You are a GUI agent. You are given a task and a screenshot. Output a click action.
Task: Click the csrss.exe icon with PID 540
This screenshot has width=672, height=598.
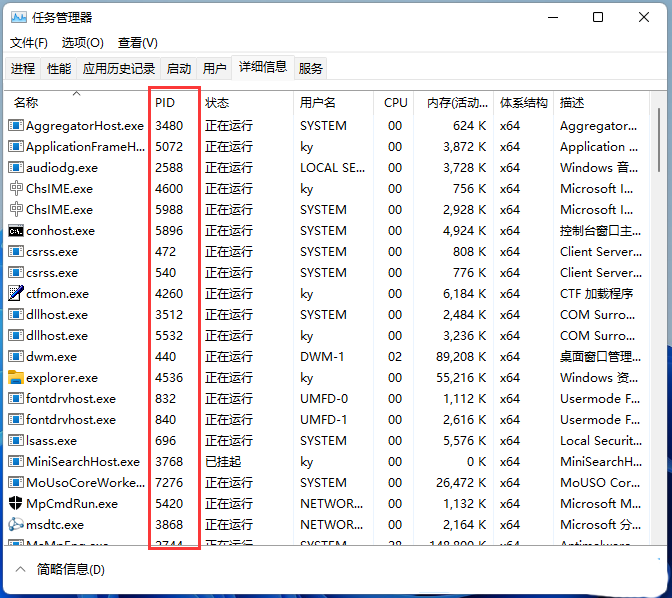(x=16, y=273)
